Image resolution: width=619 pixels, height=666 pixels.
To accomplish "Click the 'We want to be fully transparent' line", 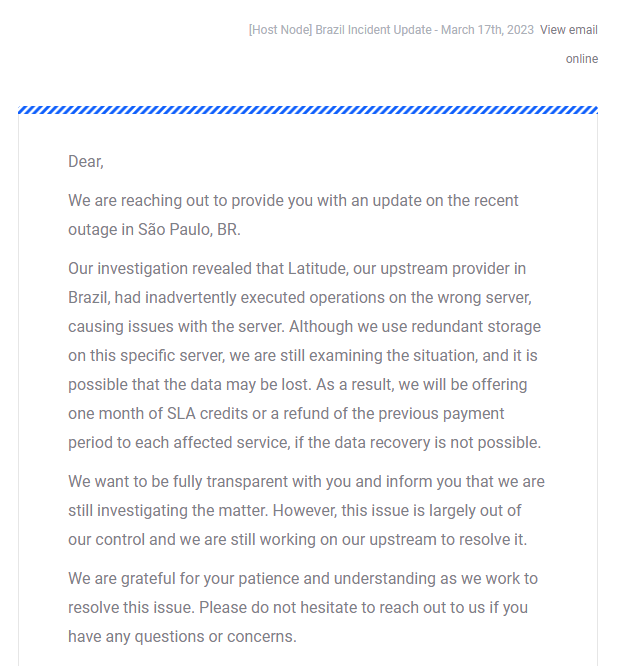I will 306,482.
